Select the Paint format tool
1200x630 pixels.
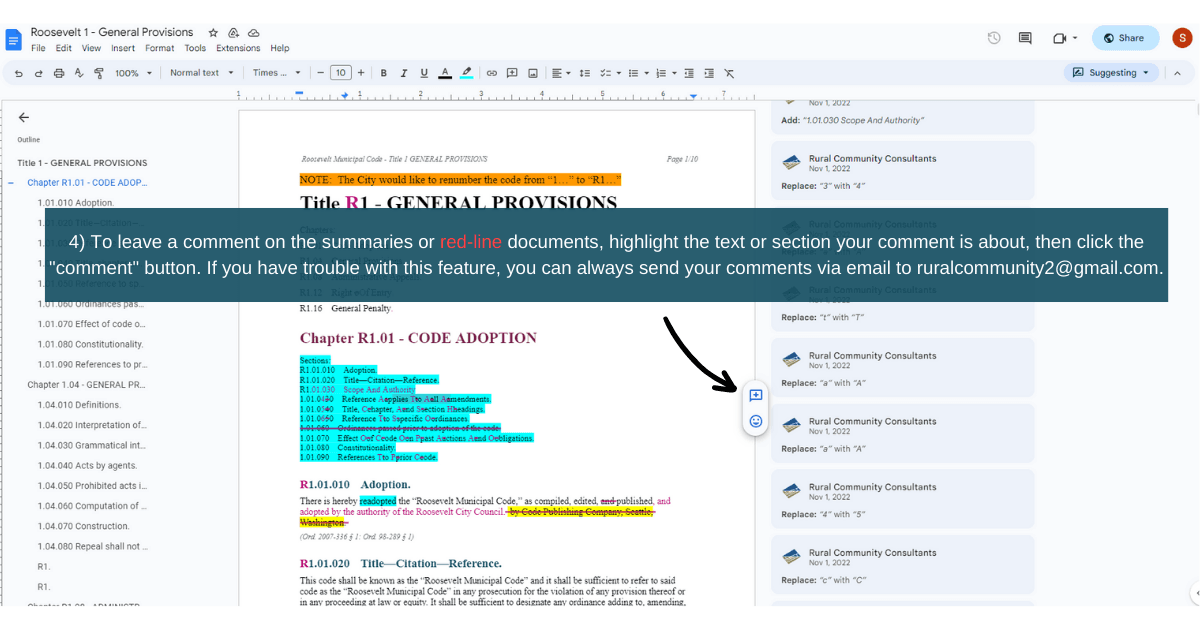click(x=100, y=73)
